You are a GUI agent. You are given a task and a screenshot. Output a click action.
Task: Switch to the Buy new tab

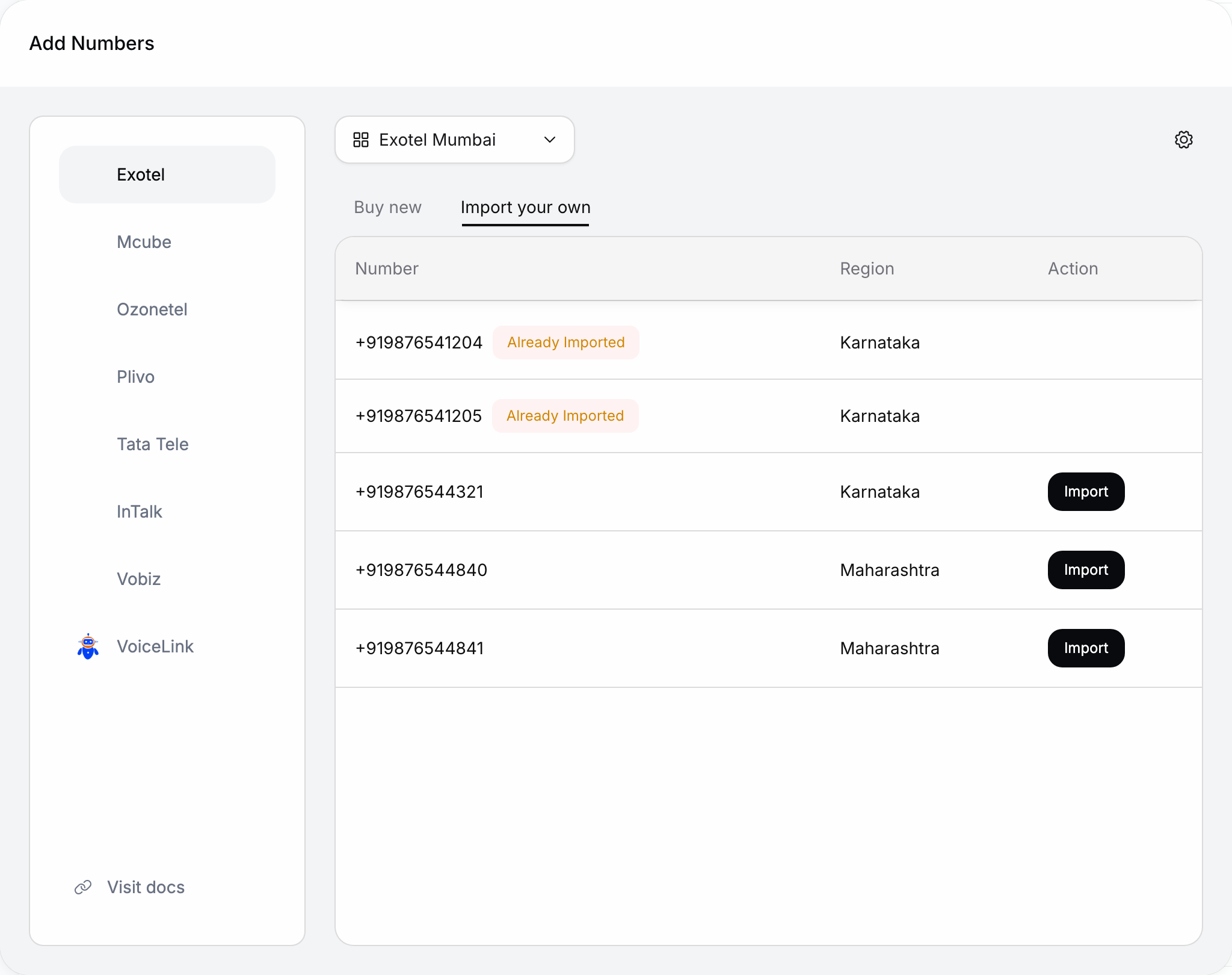point(387,207)
